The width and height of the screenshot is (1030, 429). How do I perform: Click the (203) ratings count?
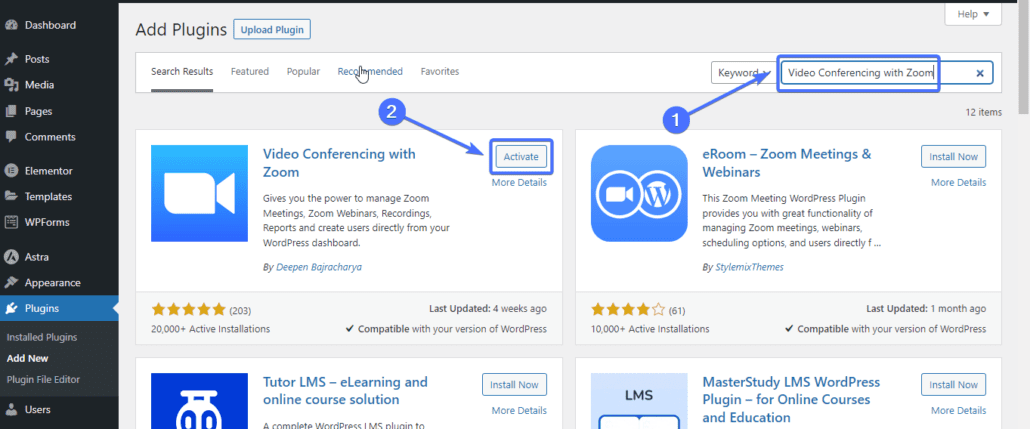pyautogui.click(x=240, y=310)
